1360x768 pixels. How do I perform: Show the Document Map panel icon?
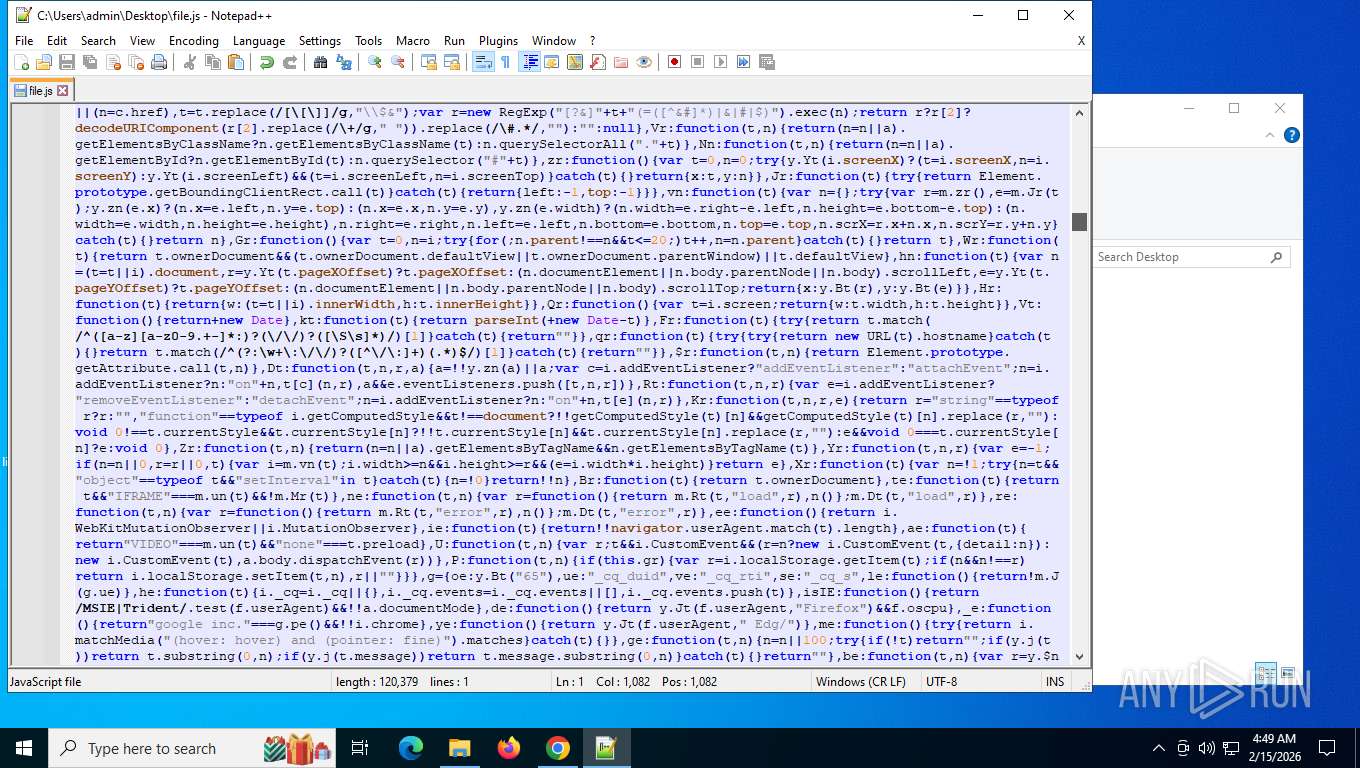575,62
